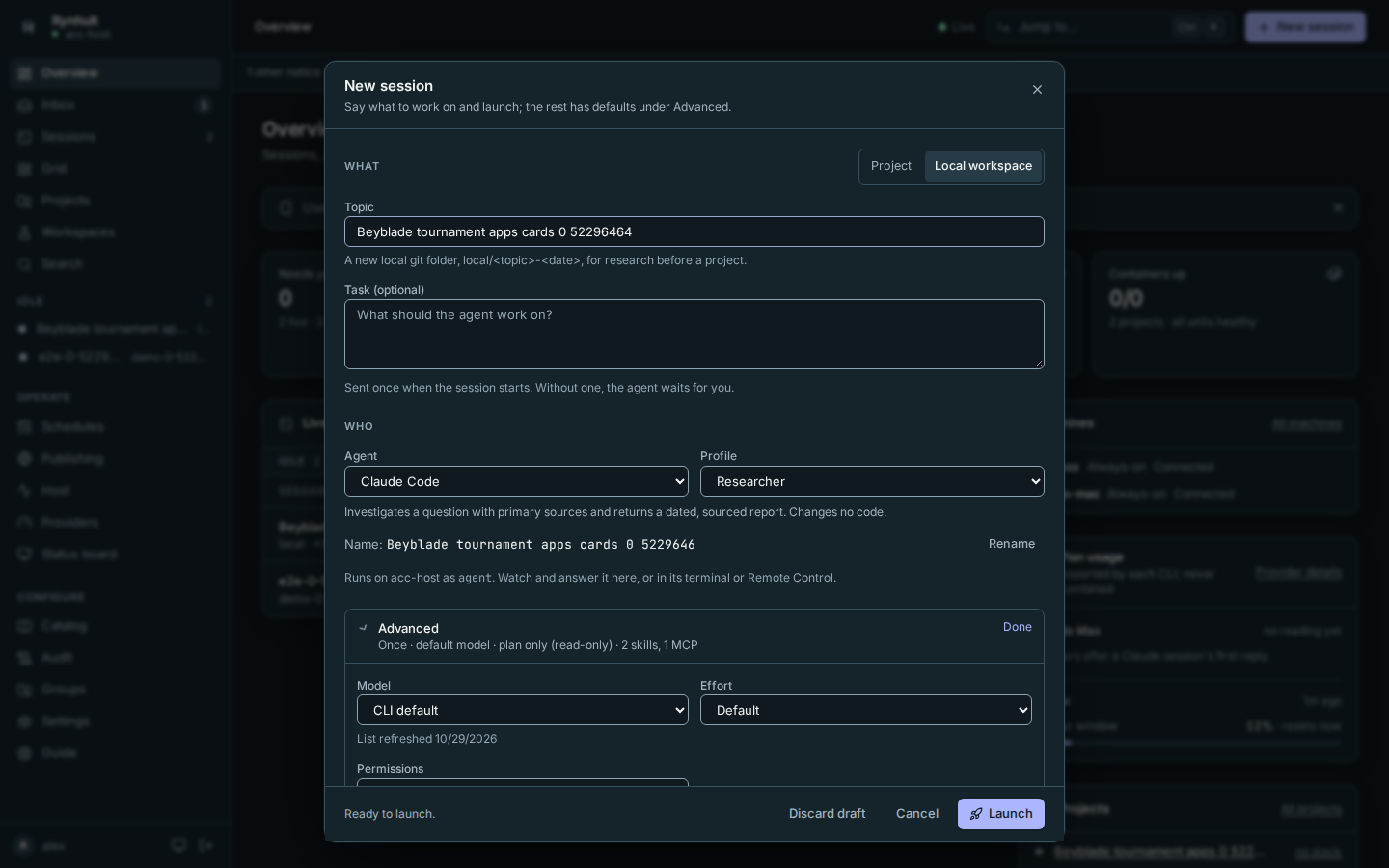Open Publishing icon in the background sidebar
The image size is (1389, 868).
(25, 459)
